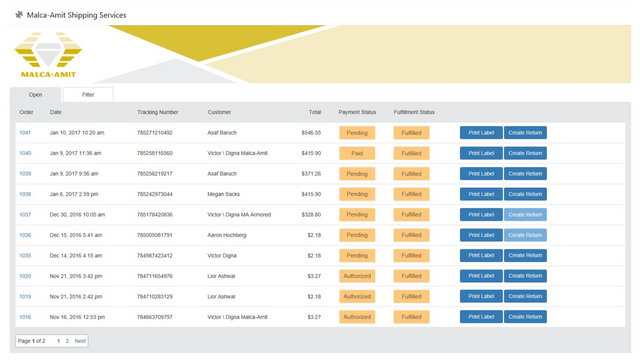Click page 1 in pagination

coord(58,341)
